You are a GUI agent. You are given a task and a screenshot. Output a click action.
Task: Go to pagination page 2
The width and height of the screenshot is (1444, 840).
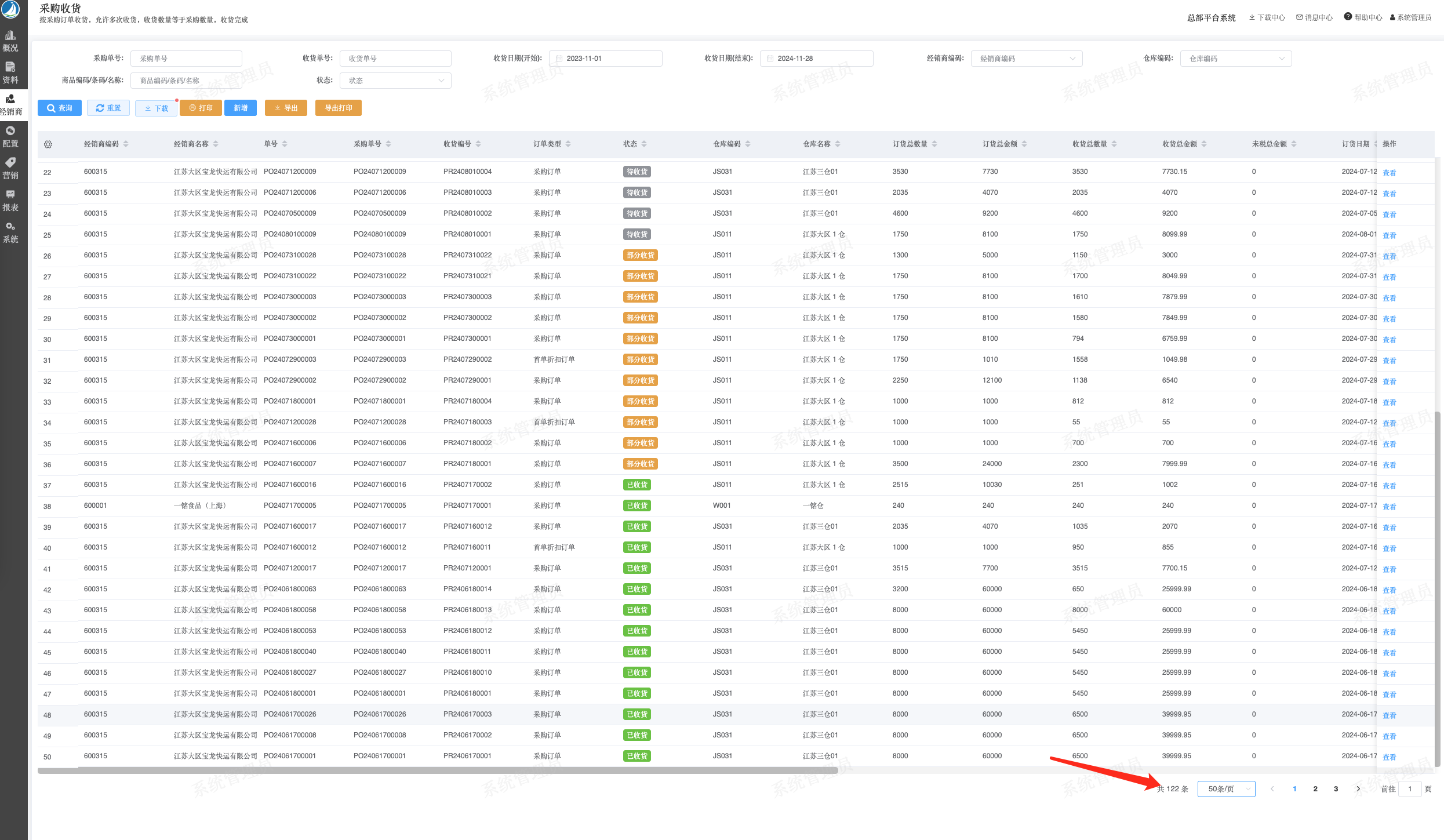tap(1315, 789)
